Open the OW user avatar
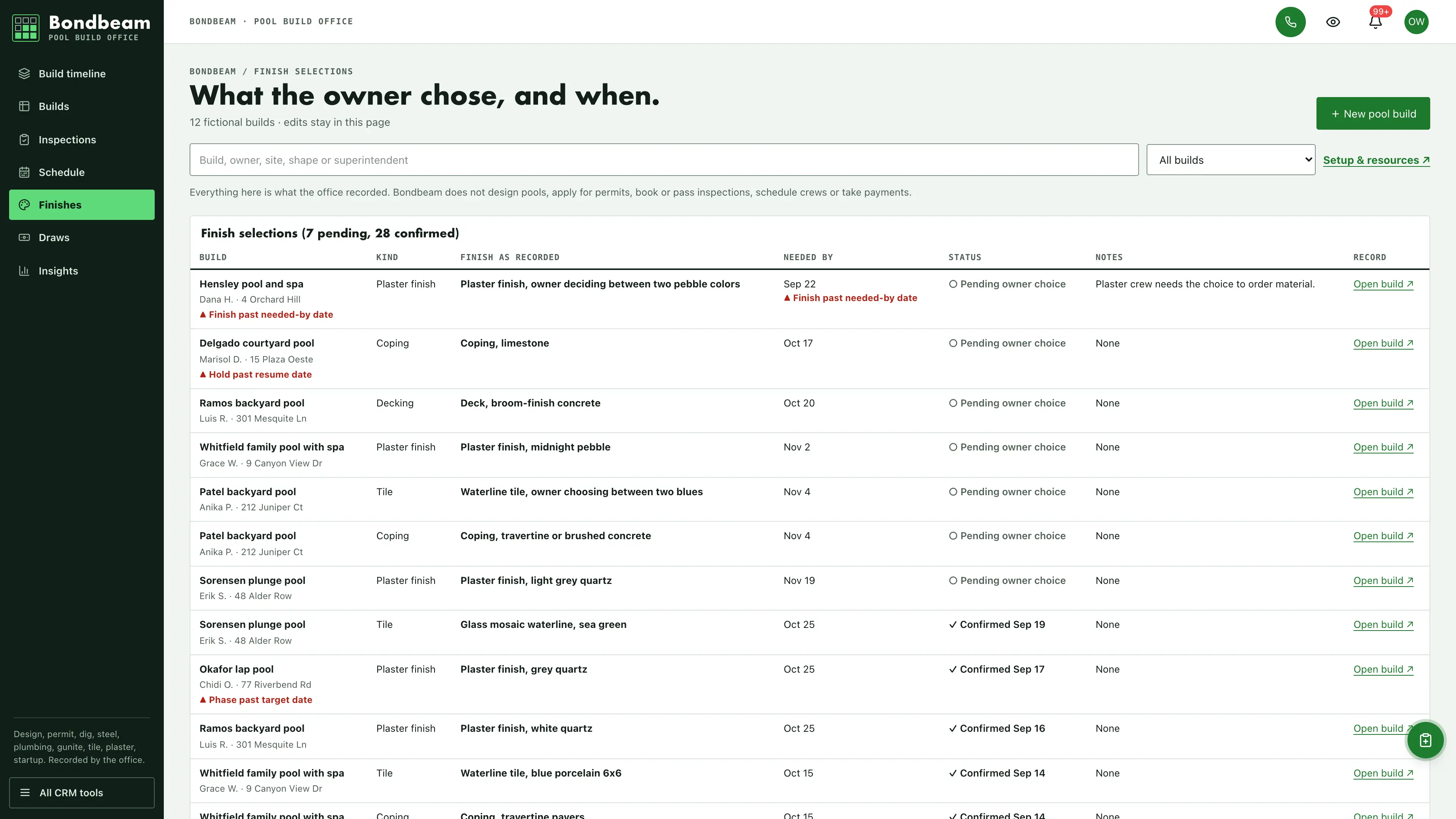The image size is (1456, 819). coord(1416,22)
